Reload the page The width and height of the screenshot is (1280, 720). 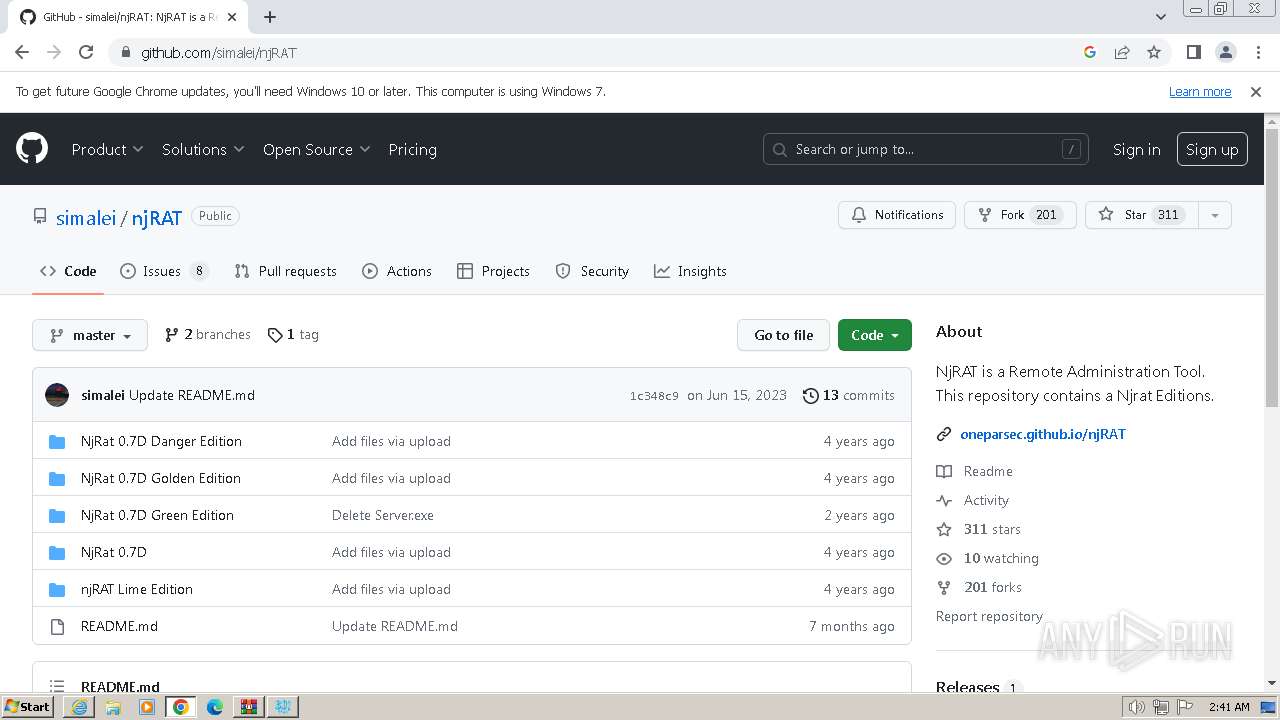click(x=86, y=52)
